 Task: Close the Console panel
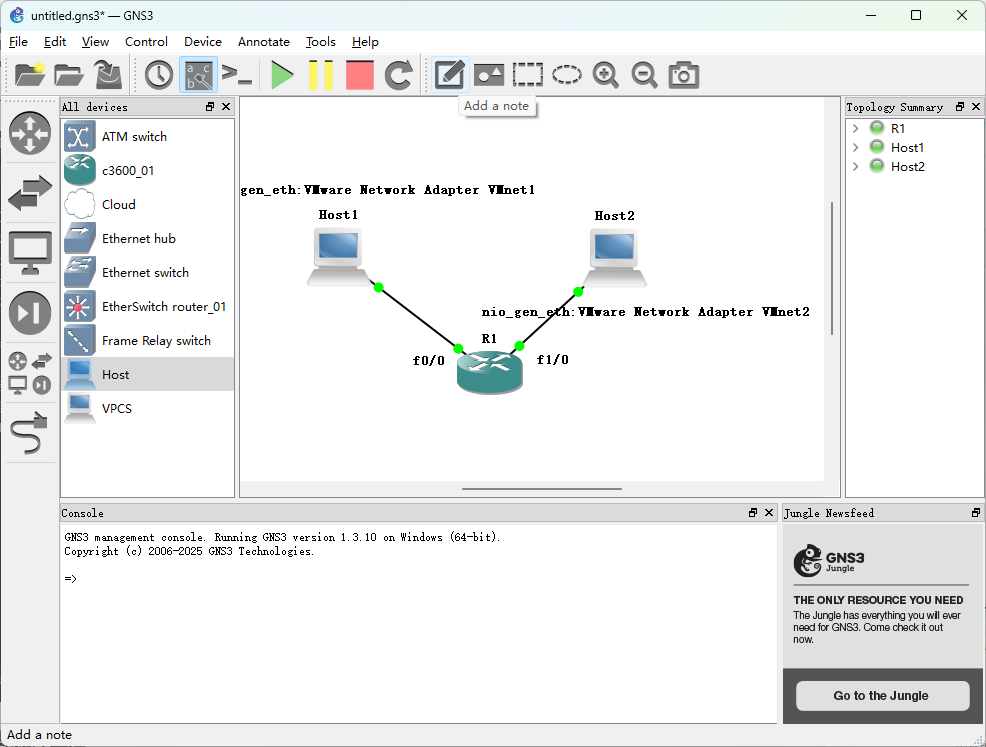768,512
